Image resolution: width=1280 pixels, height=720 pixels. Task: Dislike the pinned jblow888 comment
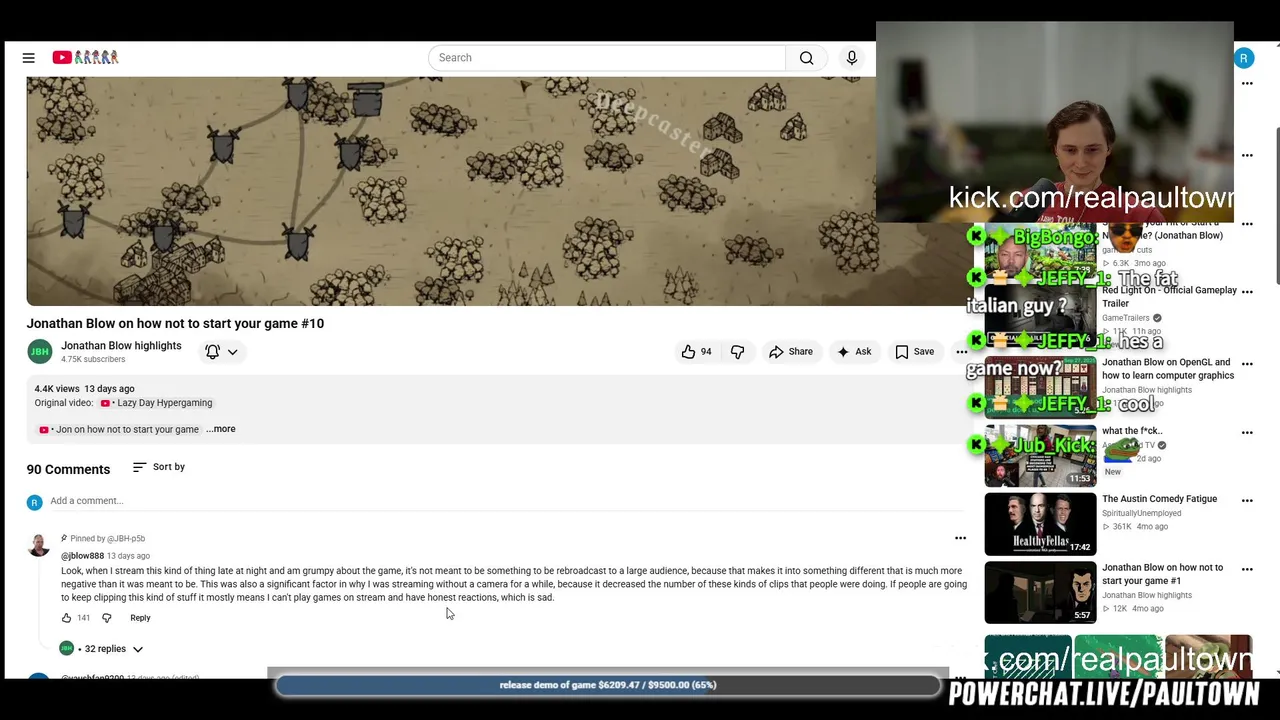[x=107, y=618]
